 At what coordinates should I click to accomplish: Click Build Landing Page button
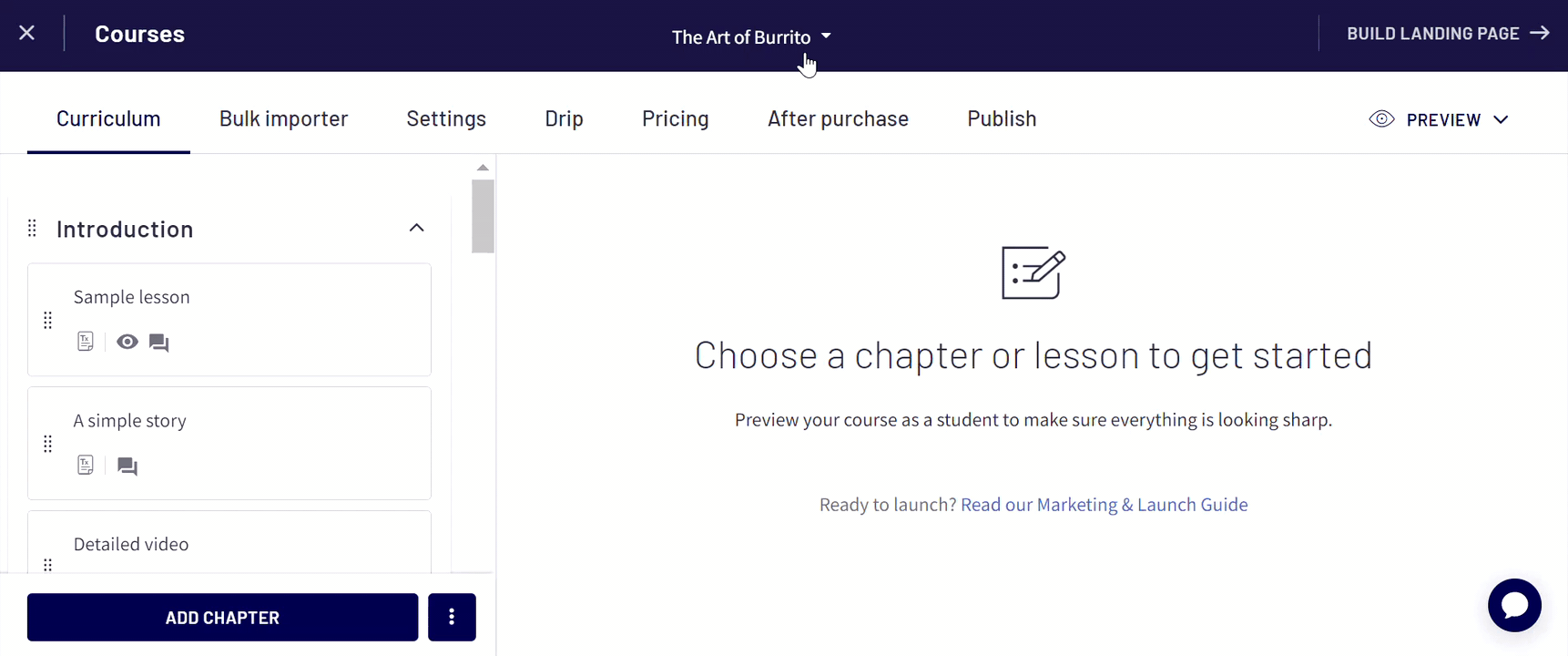[x=1448, y=34]
